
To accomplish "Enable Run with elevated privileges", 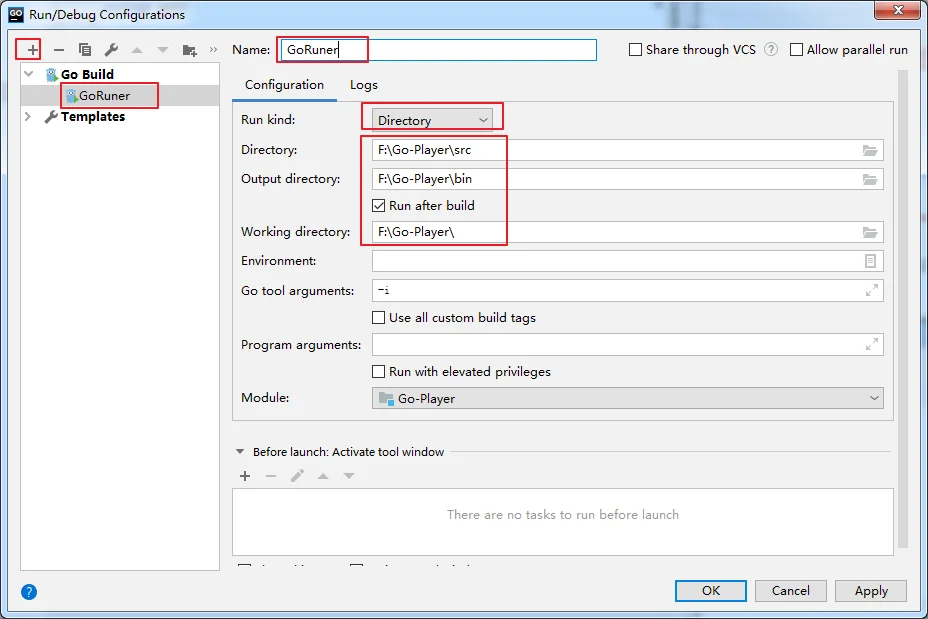I will 379,372.
